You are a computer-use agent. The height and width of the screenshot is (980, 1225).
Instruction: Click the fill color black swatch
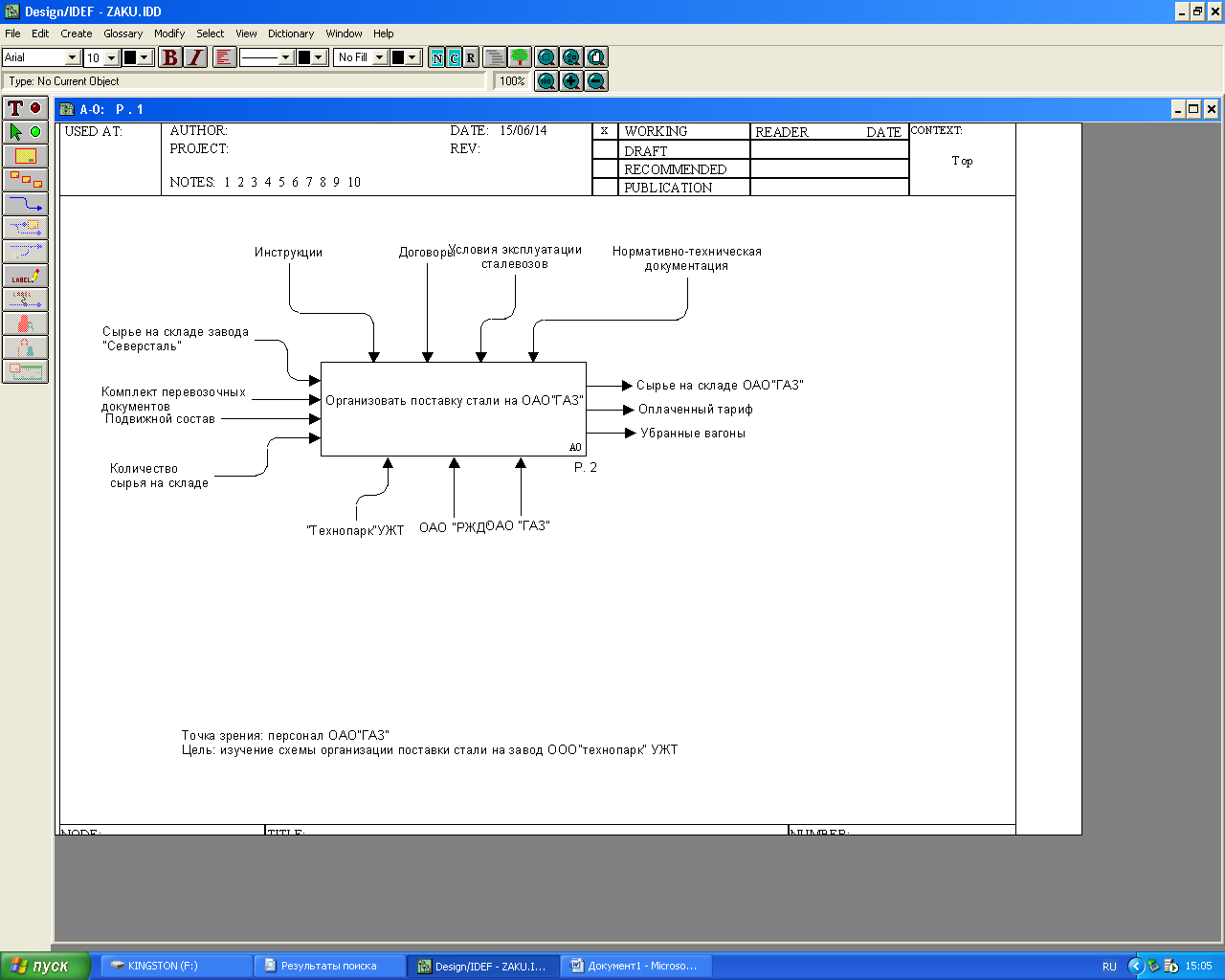[398, 57]
